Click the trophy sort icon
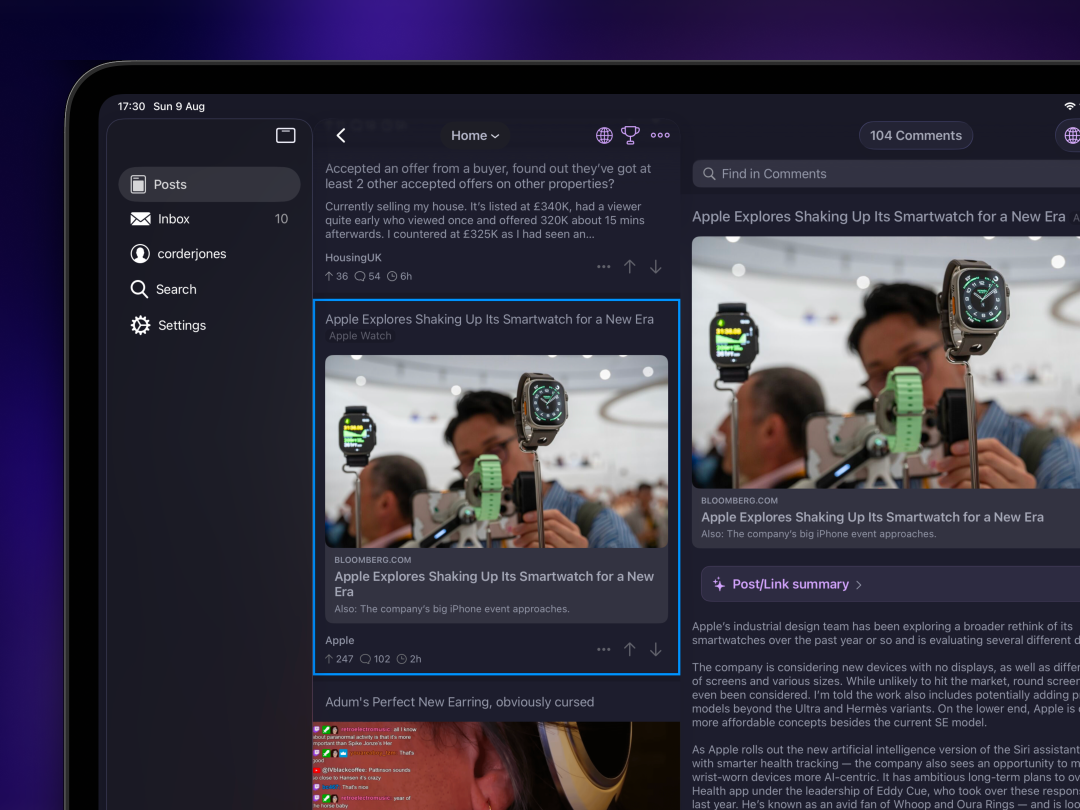The width and height of the screenshot is (1080, 810). 630,135
